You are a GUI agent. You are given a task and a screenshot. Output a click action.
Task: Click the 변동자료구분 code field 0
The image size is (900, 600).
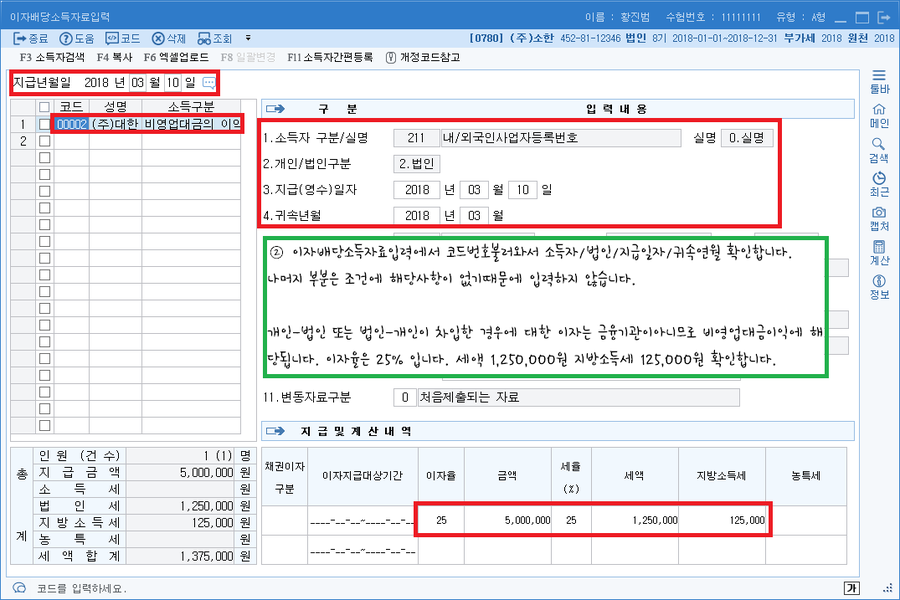click(405, 397)
